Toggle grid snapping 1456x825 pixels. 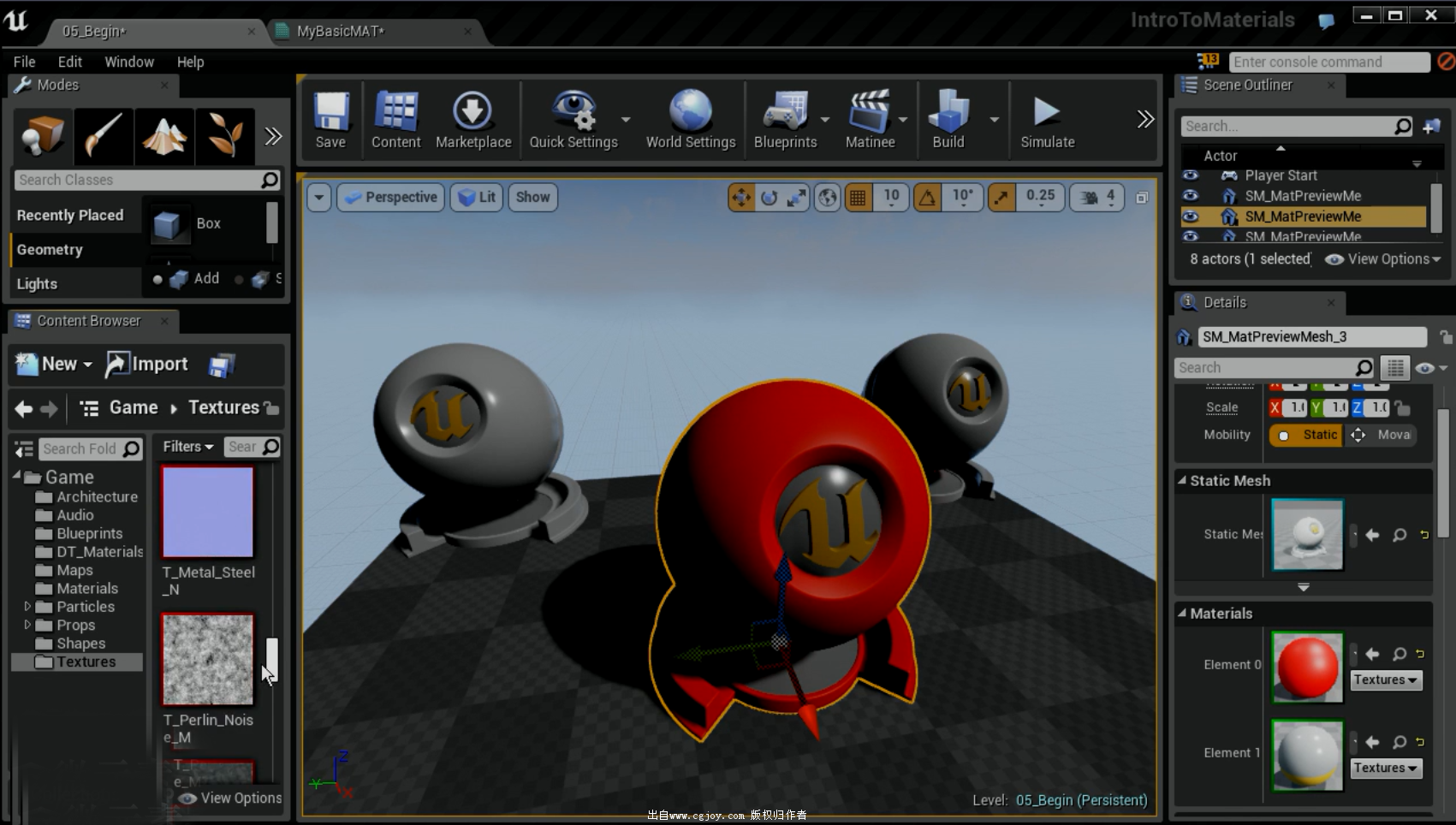pyautogui.click(x=858, y=198)
